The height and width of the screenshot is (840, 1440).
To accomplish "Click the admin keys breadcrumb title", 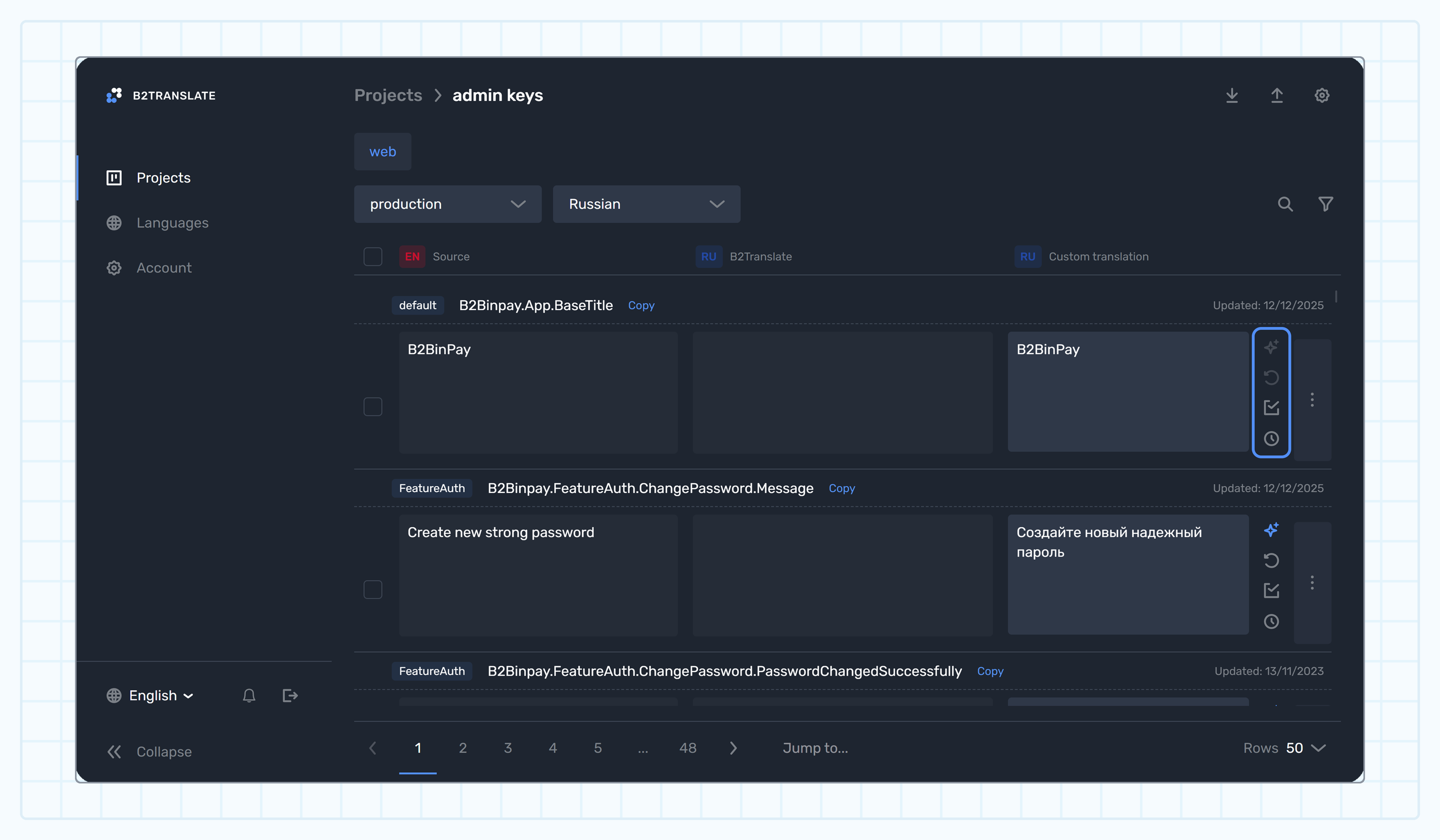I will tap(497, 95).
